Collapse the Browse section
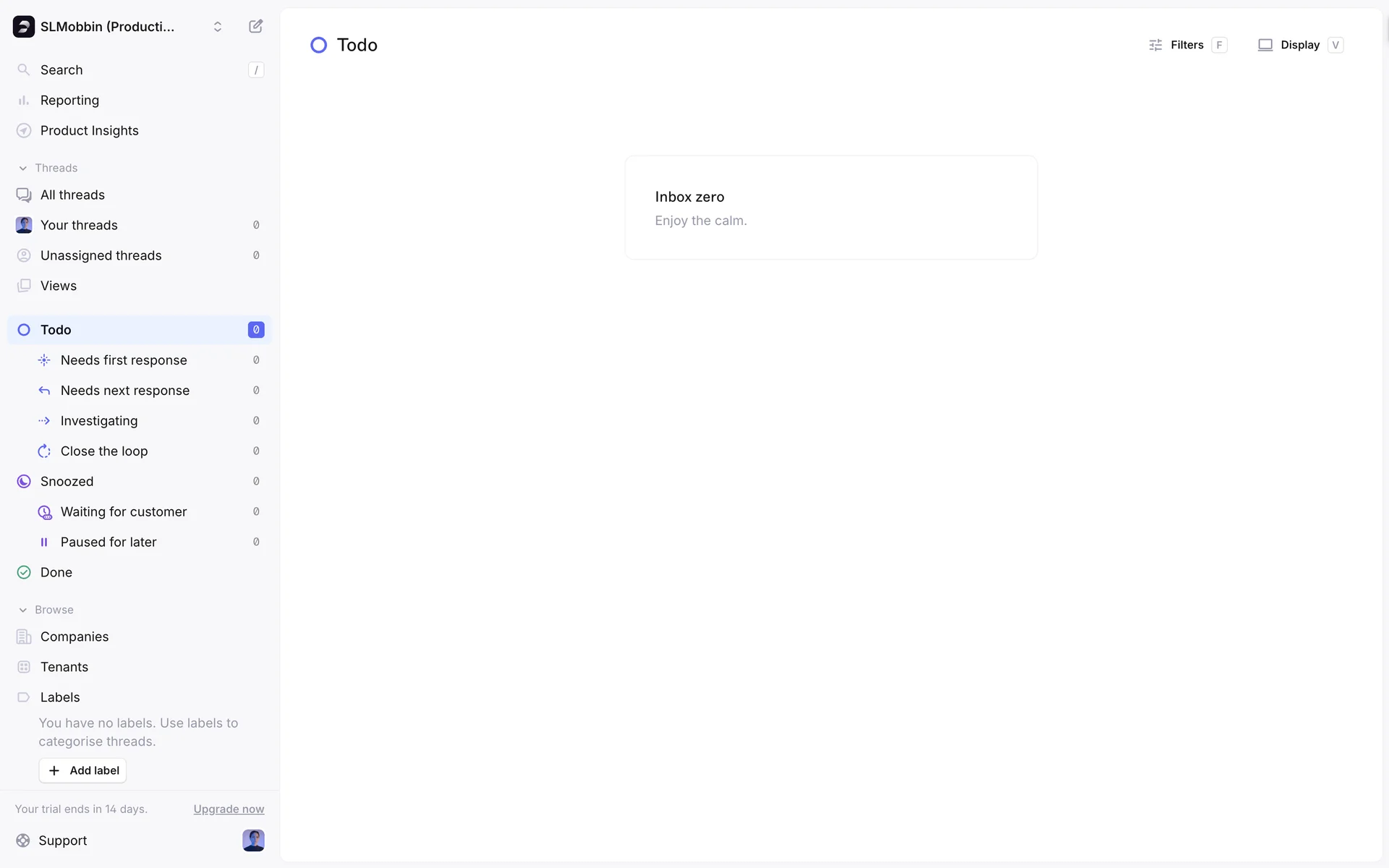The width and height of the screenshot is (1389, 868). (x=23, y=610)
